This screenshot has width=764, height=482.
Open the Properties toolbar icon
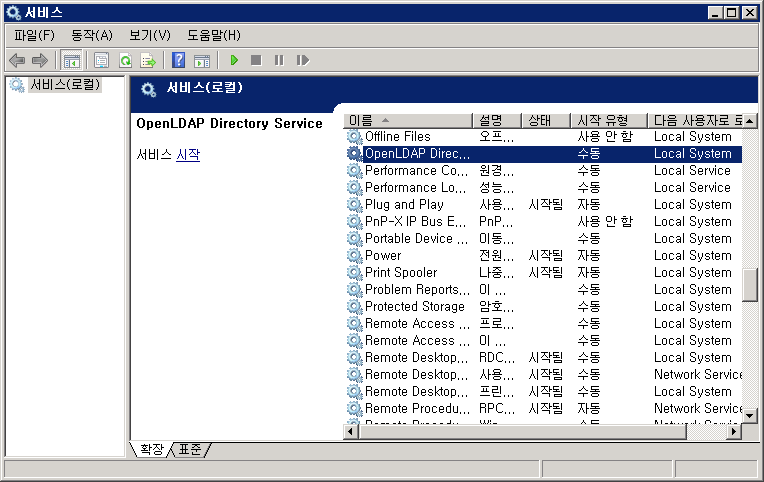click(x=101, y=60)
